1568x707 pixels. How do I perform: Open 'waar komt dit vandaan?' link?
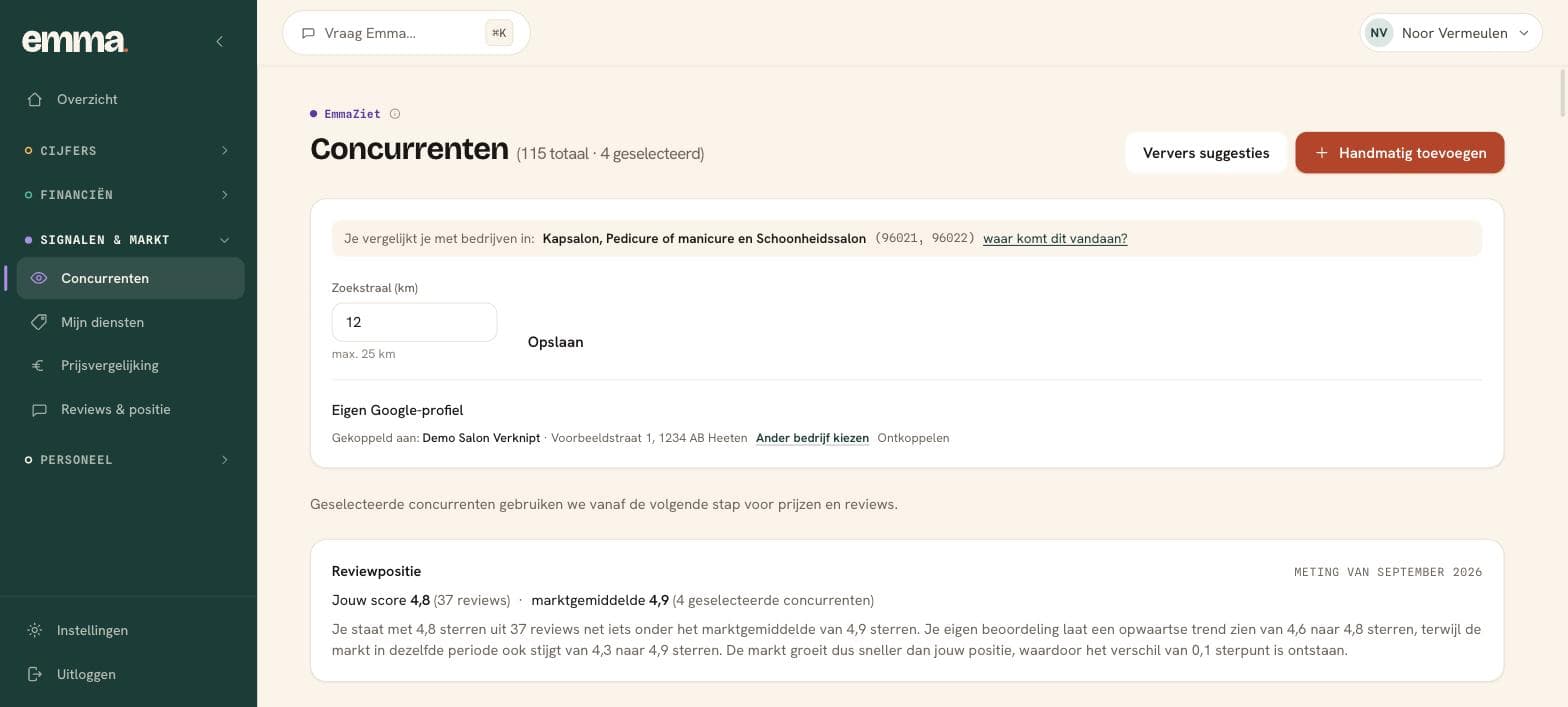(1055, 239)
